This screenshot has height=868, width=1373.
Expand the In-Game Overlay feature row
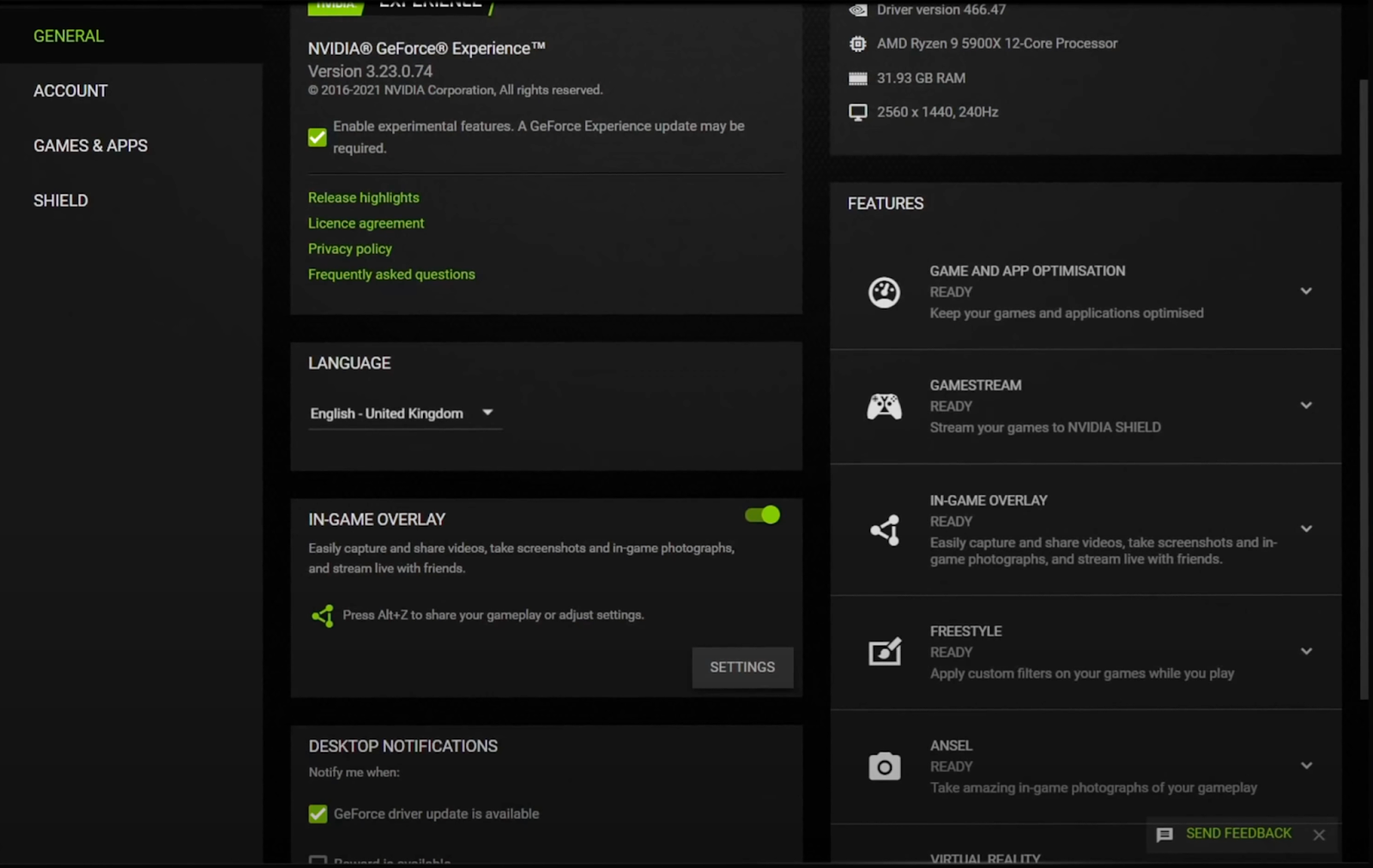click(x=1306, y=528)
